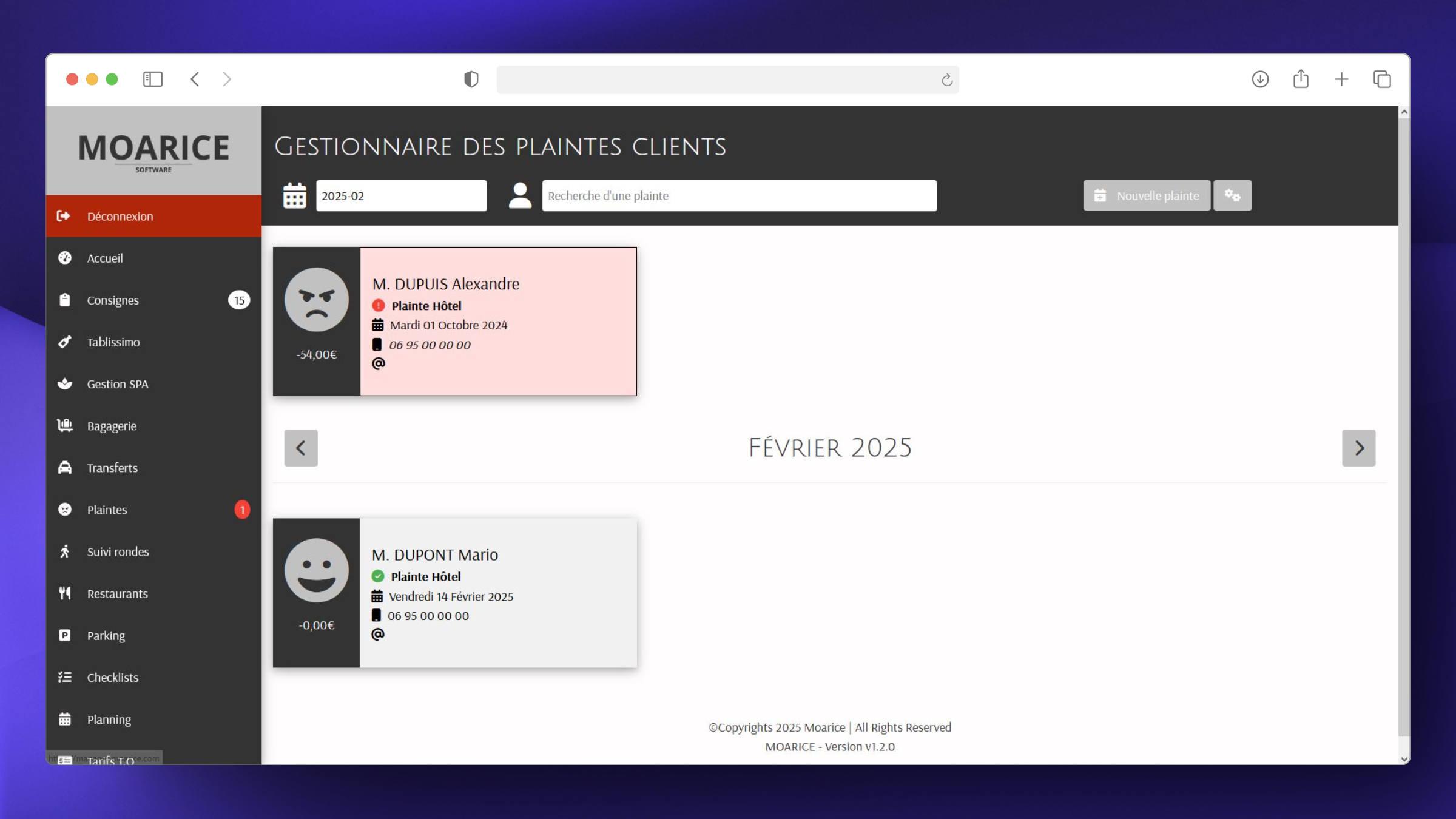The height and width of the screenshot is (819, 1456).
Task: Go to next month with right chevron
Action: [x=1359, y=448]
